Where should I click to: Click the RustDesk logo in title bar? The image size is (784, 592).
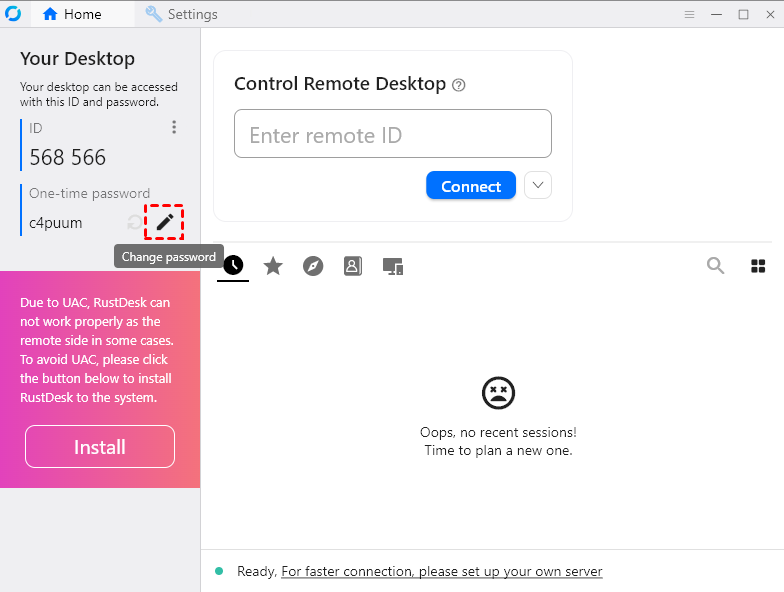(14, 14)
